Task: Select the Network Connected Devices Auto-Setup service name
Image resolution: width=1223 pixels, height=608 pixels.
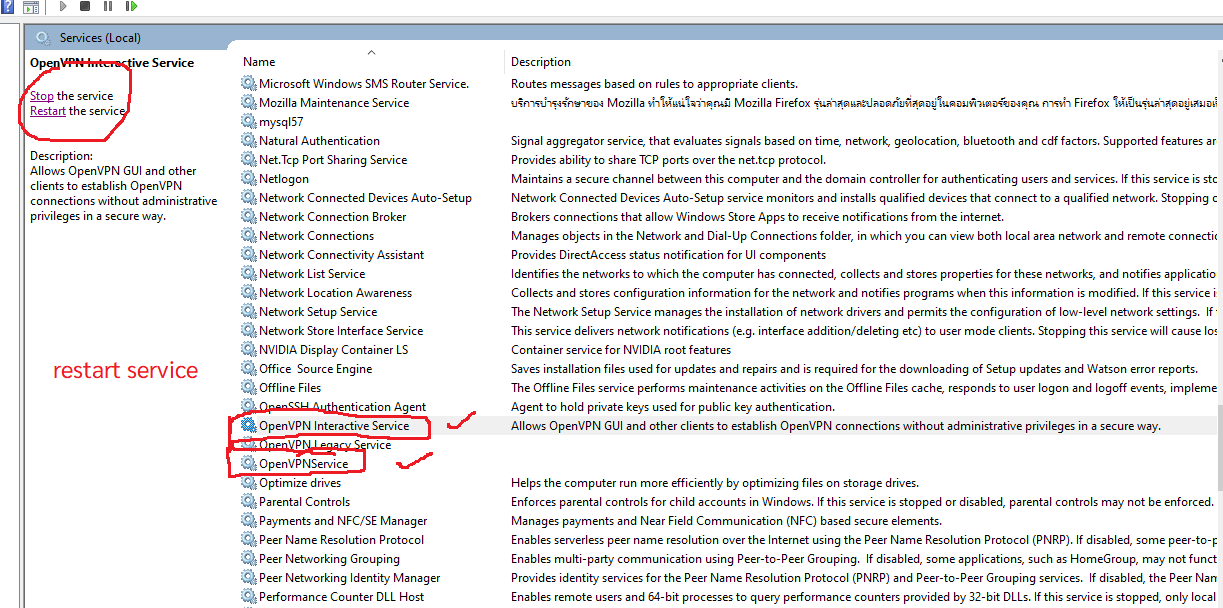Action: tap(365, 198)
